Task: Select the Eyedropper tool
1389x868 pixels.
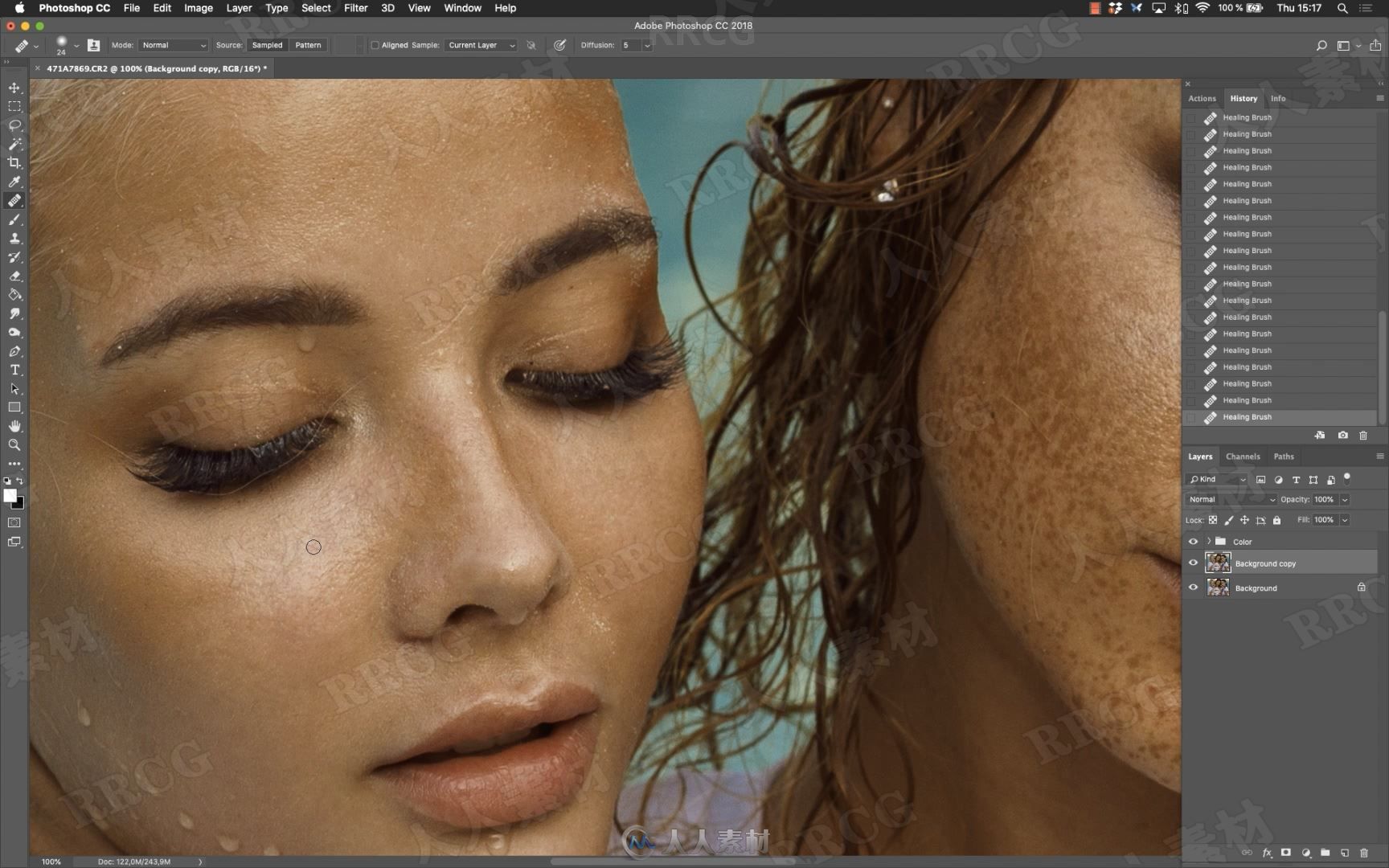Action: [x=14, y=182]
